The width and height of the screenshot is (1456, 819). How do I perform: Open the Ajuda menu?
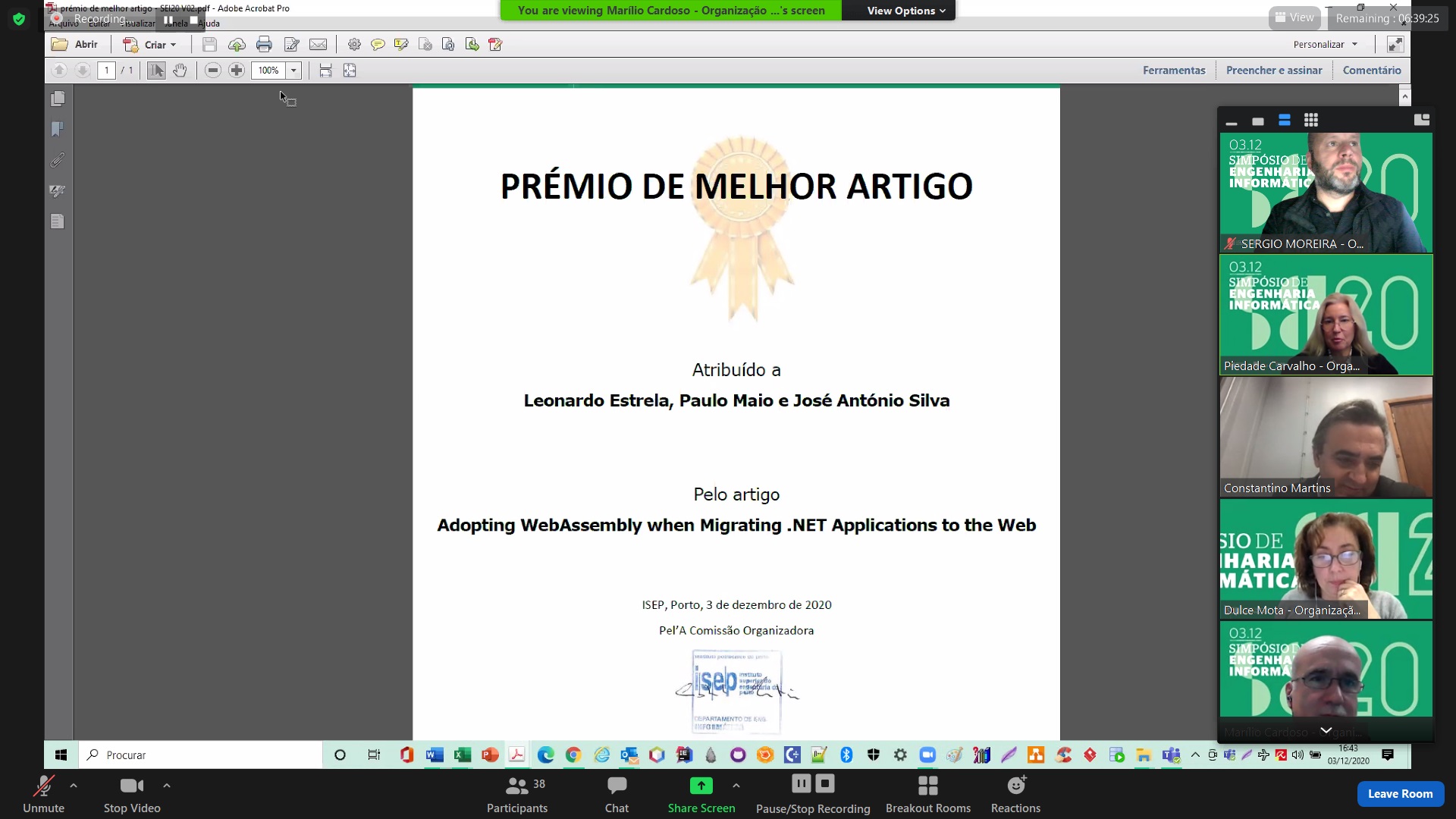click(209, 24)
